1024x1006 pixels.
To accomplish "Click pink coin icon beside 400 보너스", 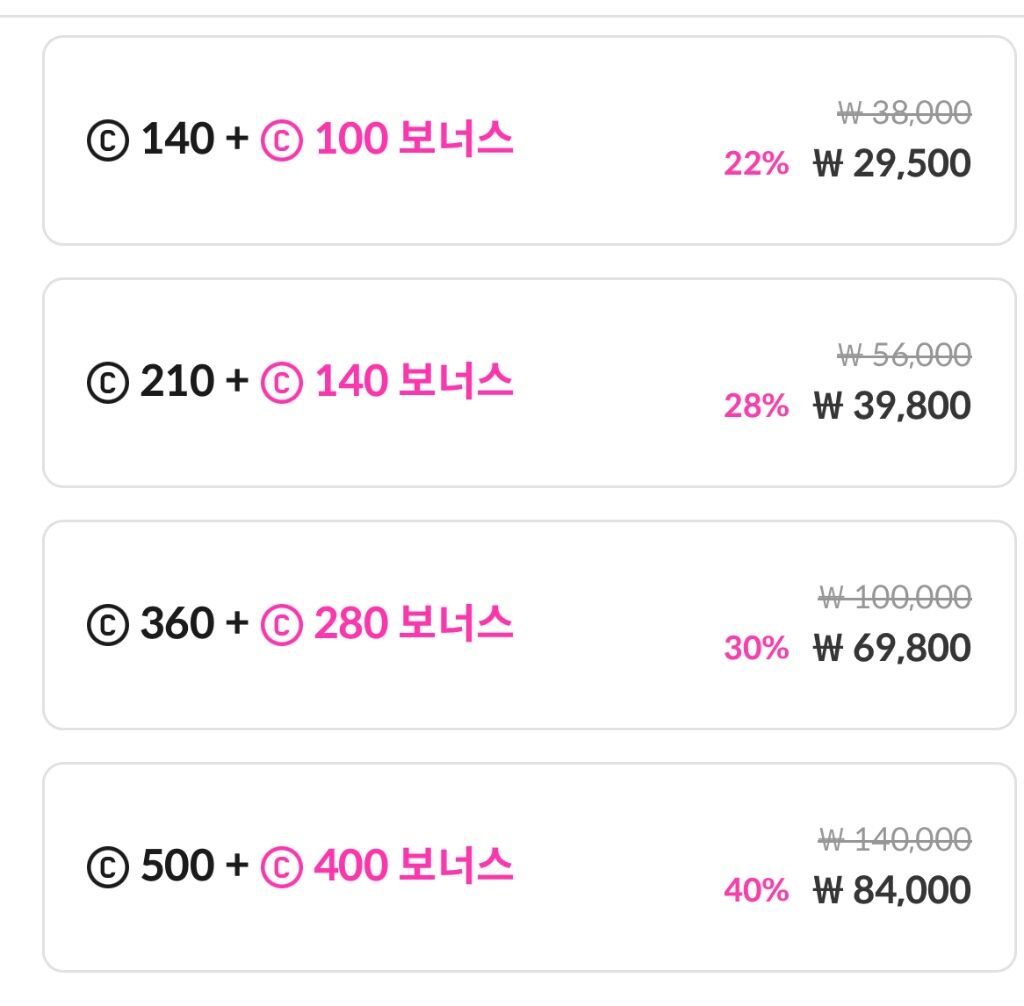I will click(x=281, y=867).
